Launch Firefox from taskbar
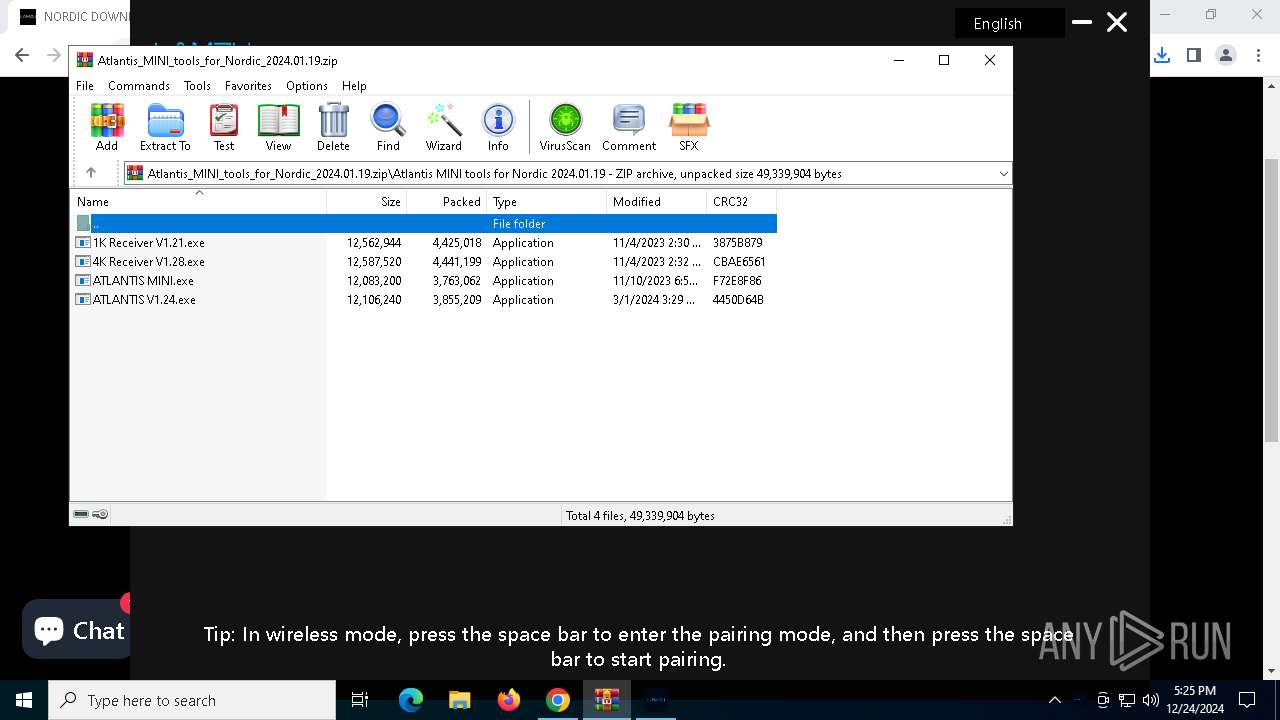Screen dimensions: 1280x720 (509, 700)
